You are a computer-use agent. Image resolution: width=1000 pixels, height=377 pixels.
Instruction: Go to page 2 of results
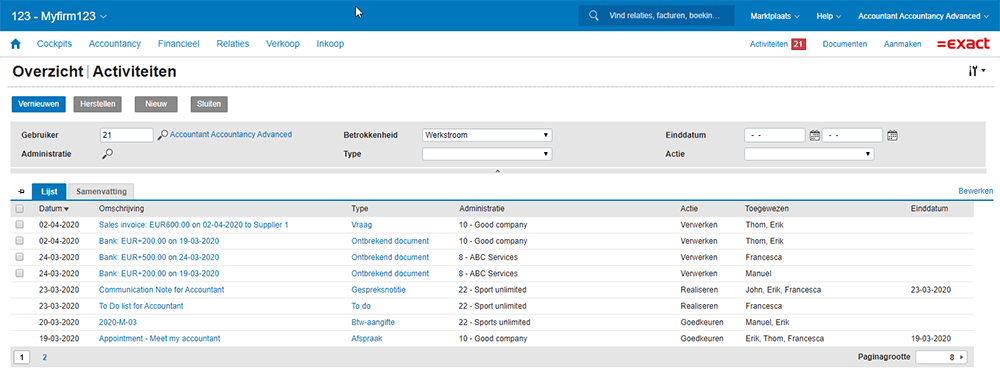(x=45, y=358)
